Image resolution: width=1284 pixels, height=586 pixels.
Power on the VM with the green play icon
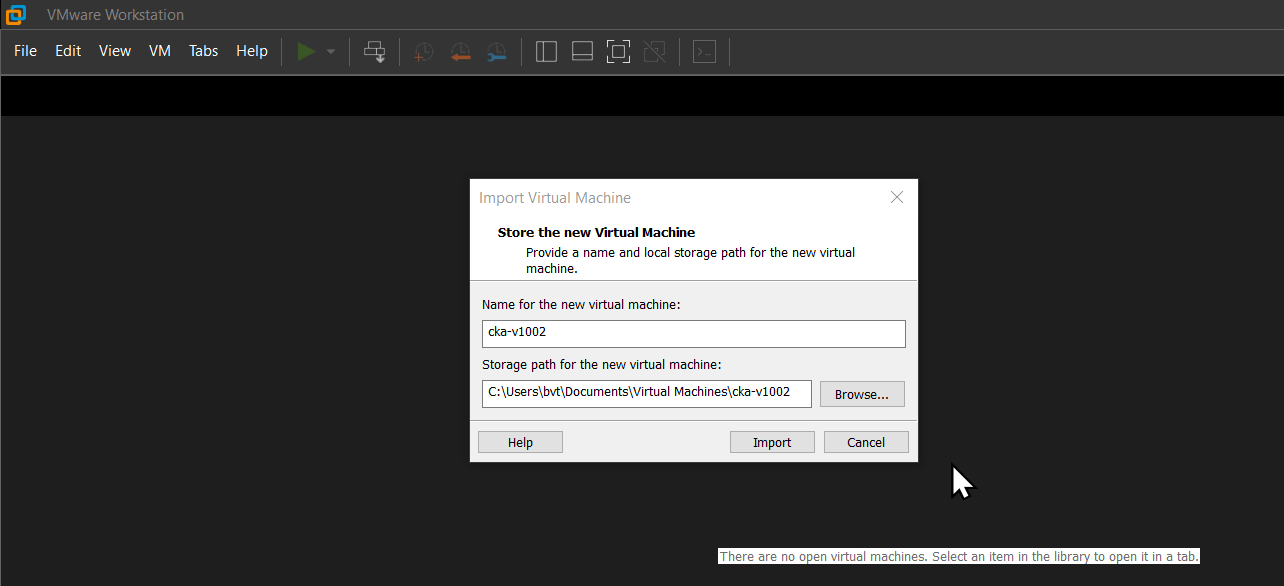pos(306,51)
